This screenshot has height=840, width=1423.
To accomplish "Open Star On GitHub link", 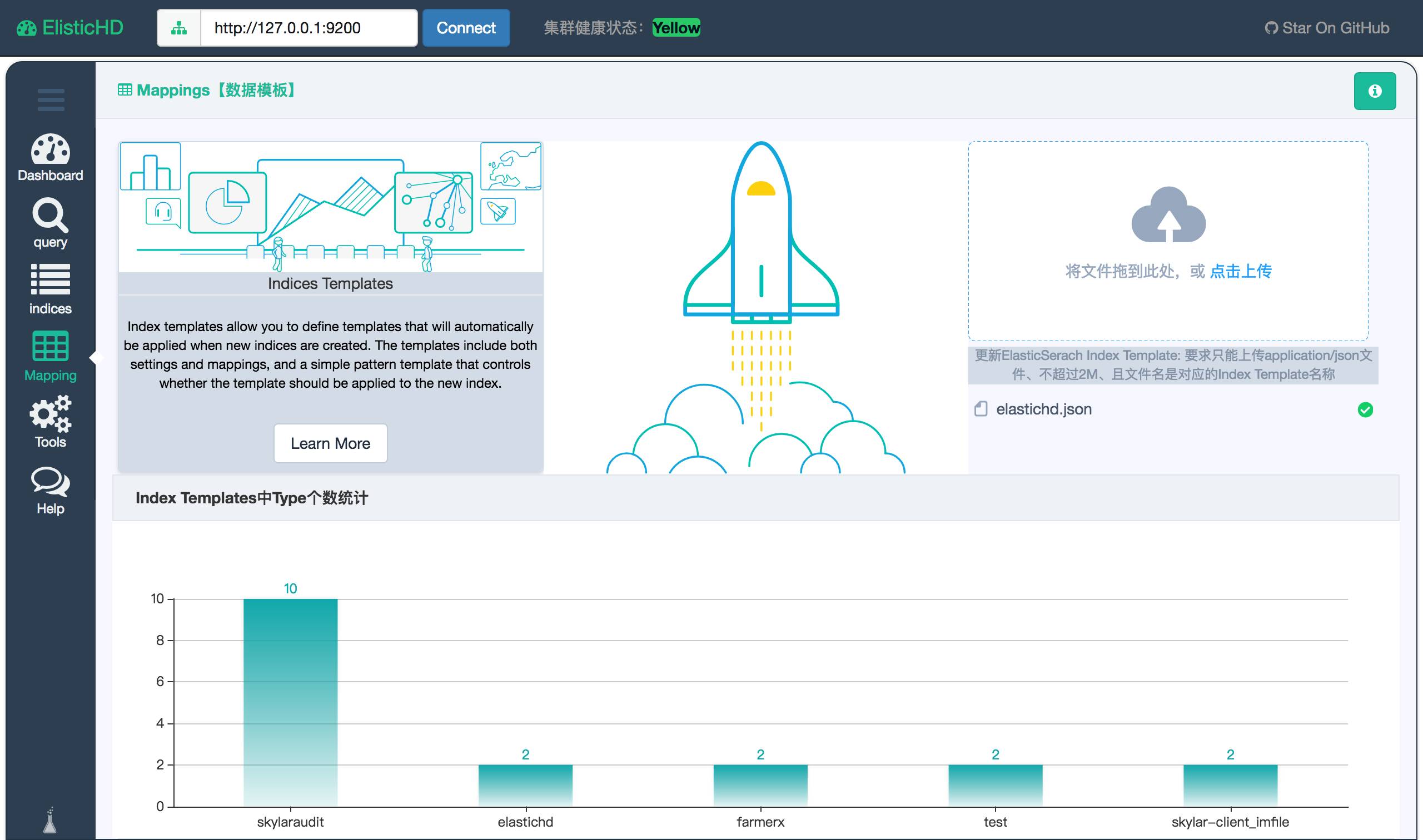I will 1327,28.
